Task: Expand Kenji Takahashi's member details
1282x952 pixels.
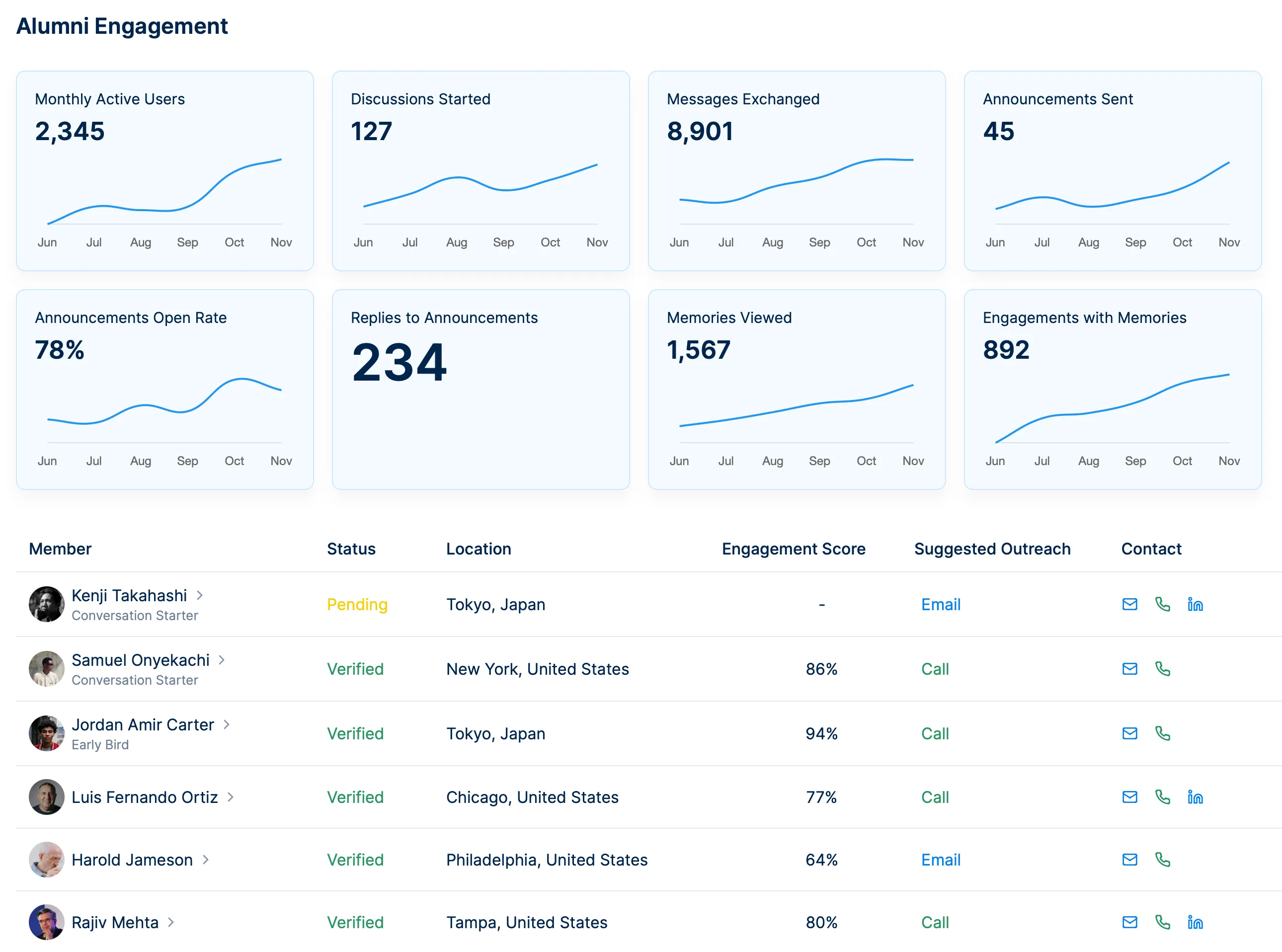Action: click(x=201, y=595)
